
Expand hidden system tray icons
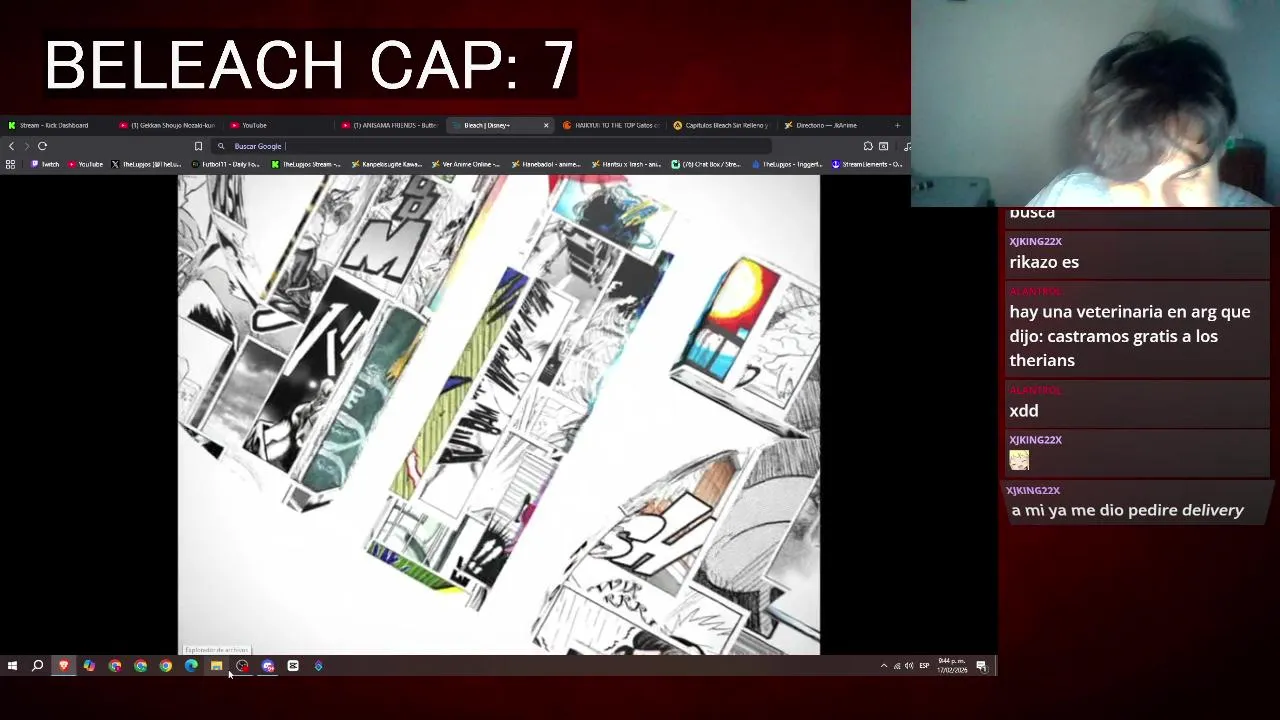coord(883,666)
